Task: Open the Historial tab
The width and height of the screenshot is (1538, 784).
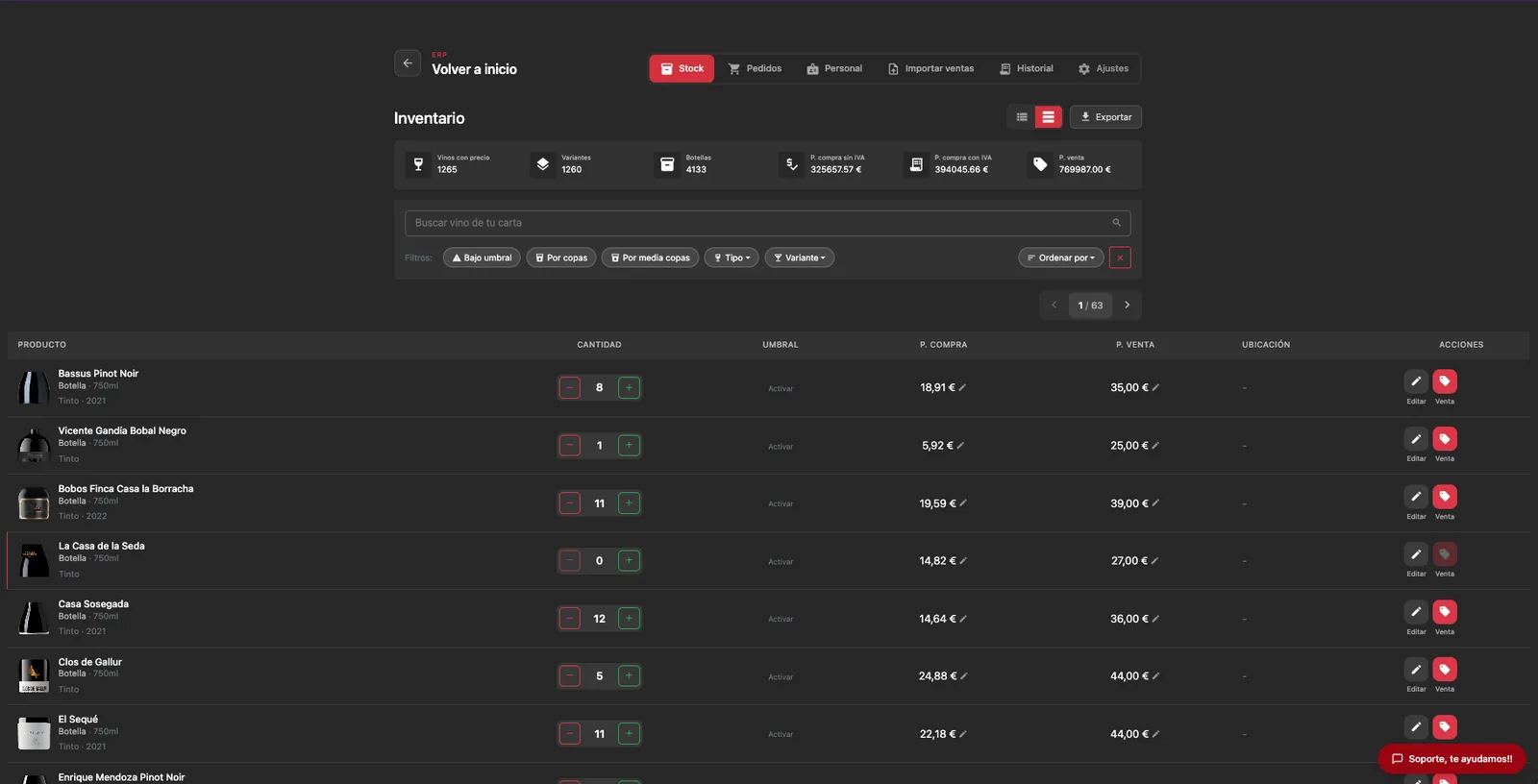Action: [1027, 68]
